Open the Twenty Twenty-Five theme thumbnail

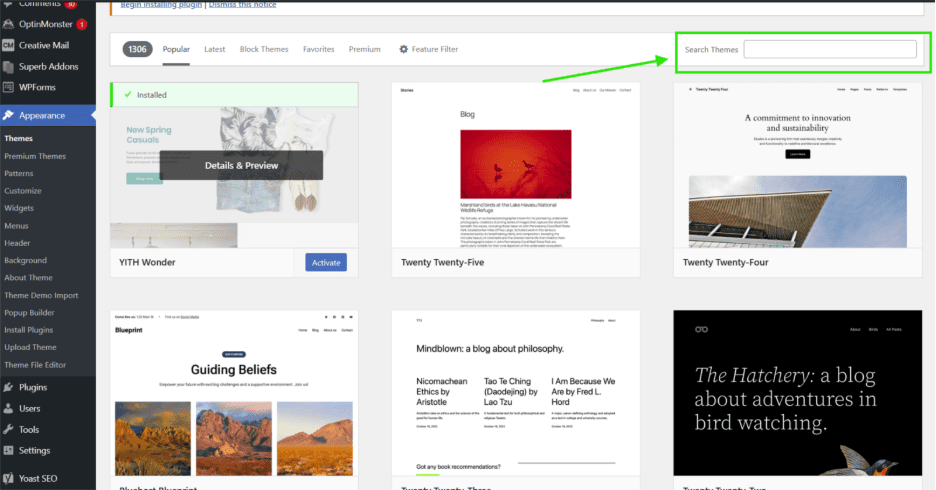click(516, 165)
